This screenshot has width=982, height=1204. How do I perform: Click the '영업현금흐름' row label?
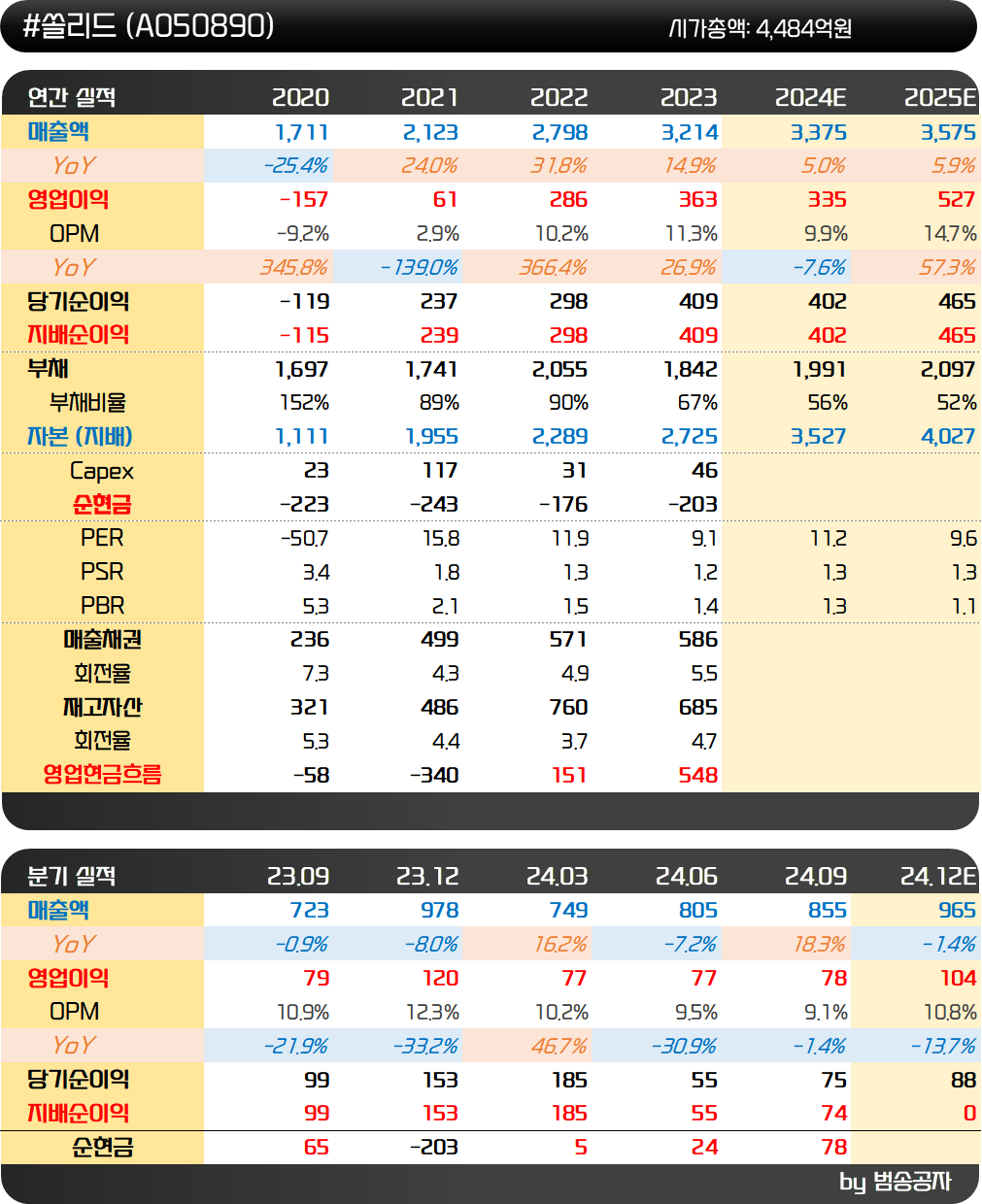pos(102,775)
